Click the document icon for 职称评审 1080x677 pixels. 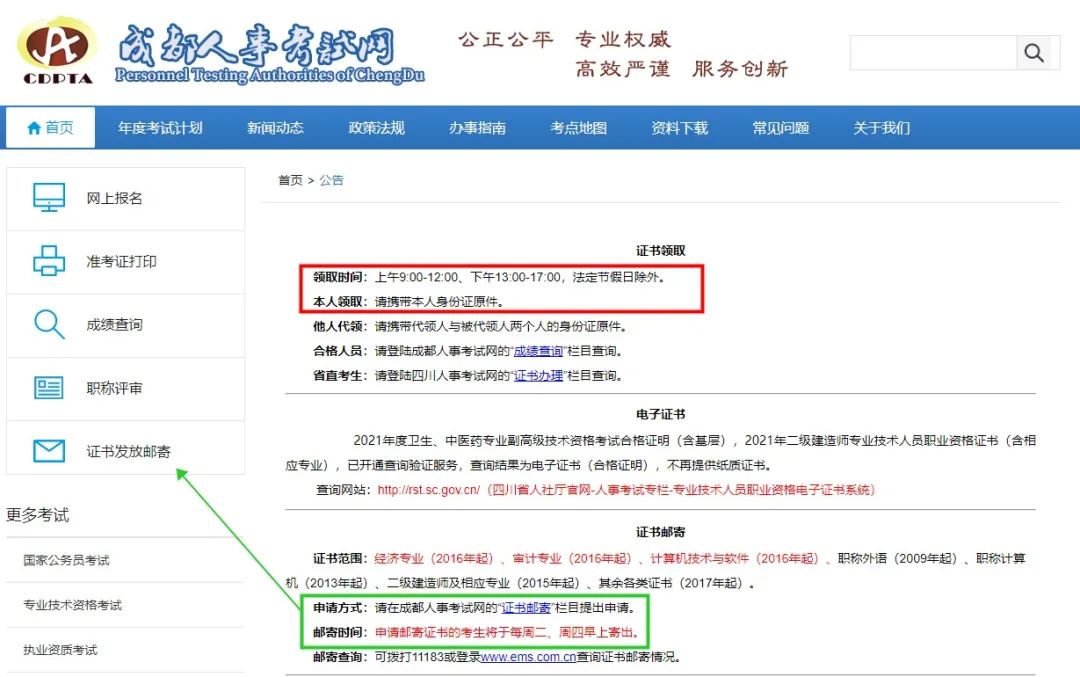[x=49, y=388]
